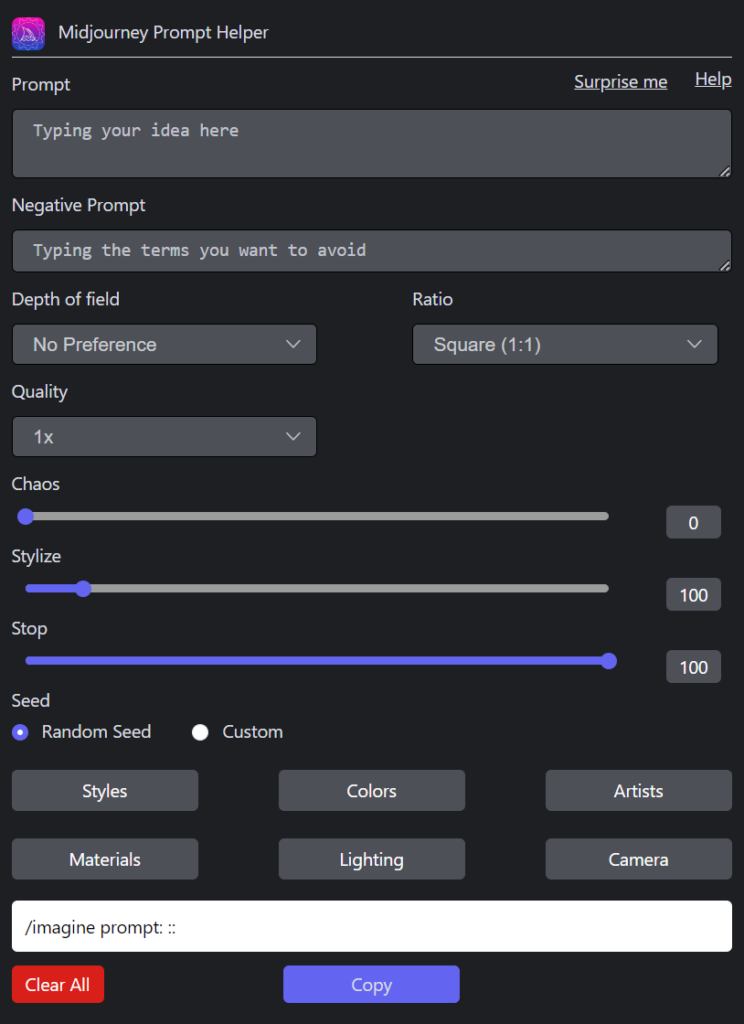Select the Random Seed radio option
The image size is (744, 1024).
[x=20, y=732]
